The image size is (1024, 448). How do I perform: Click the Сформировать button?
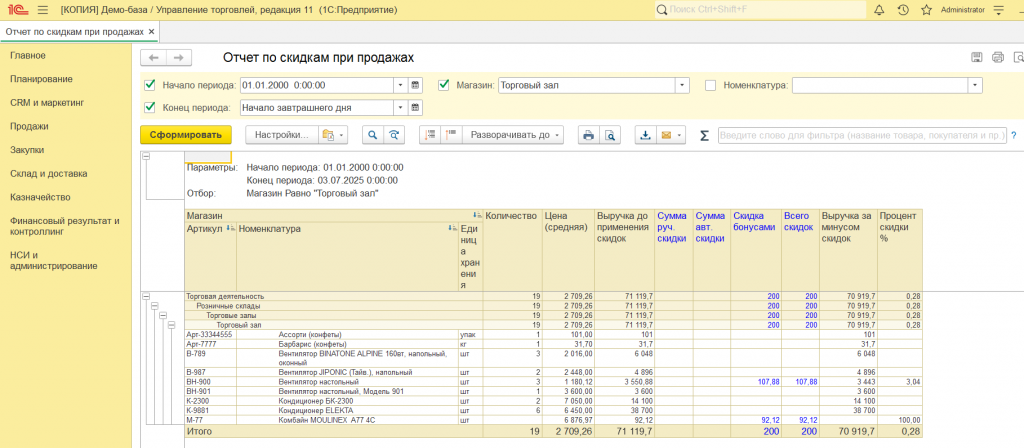[186, 135]
